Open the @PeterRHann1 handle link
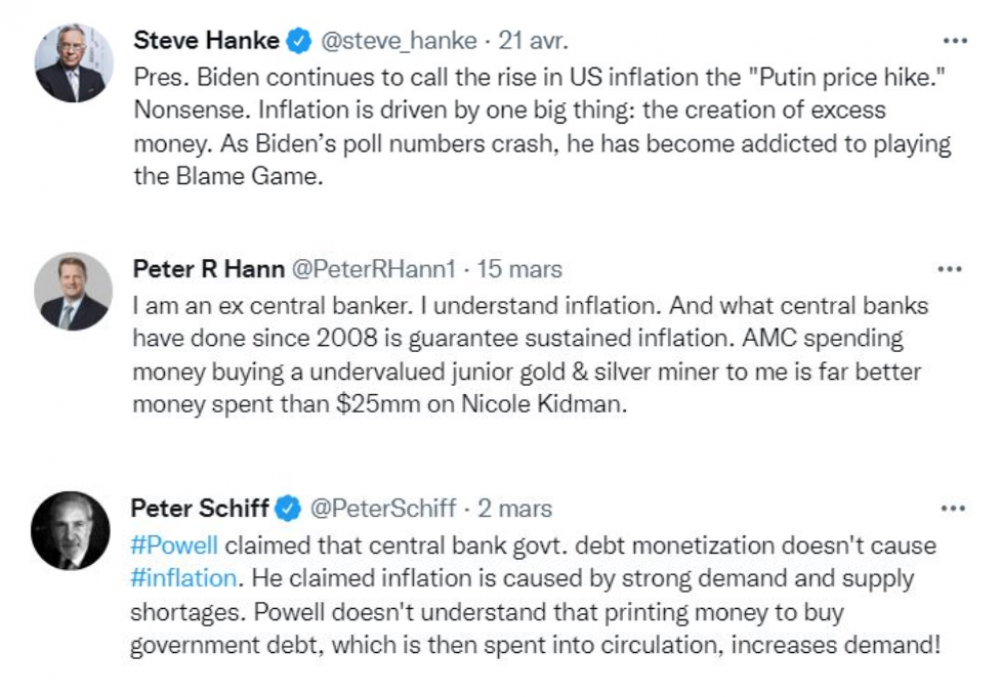Image resolution: width=1000 pixels, height=697 pixels. 373,269
